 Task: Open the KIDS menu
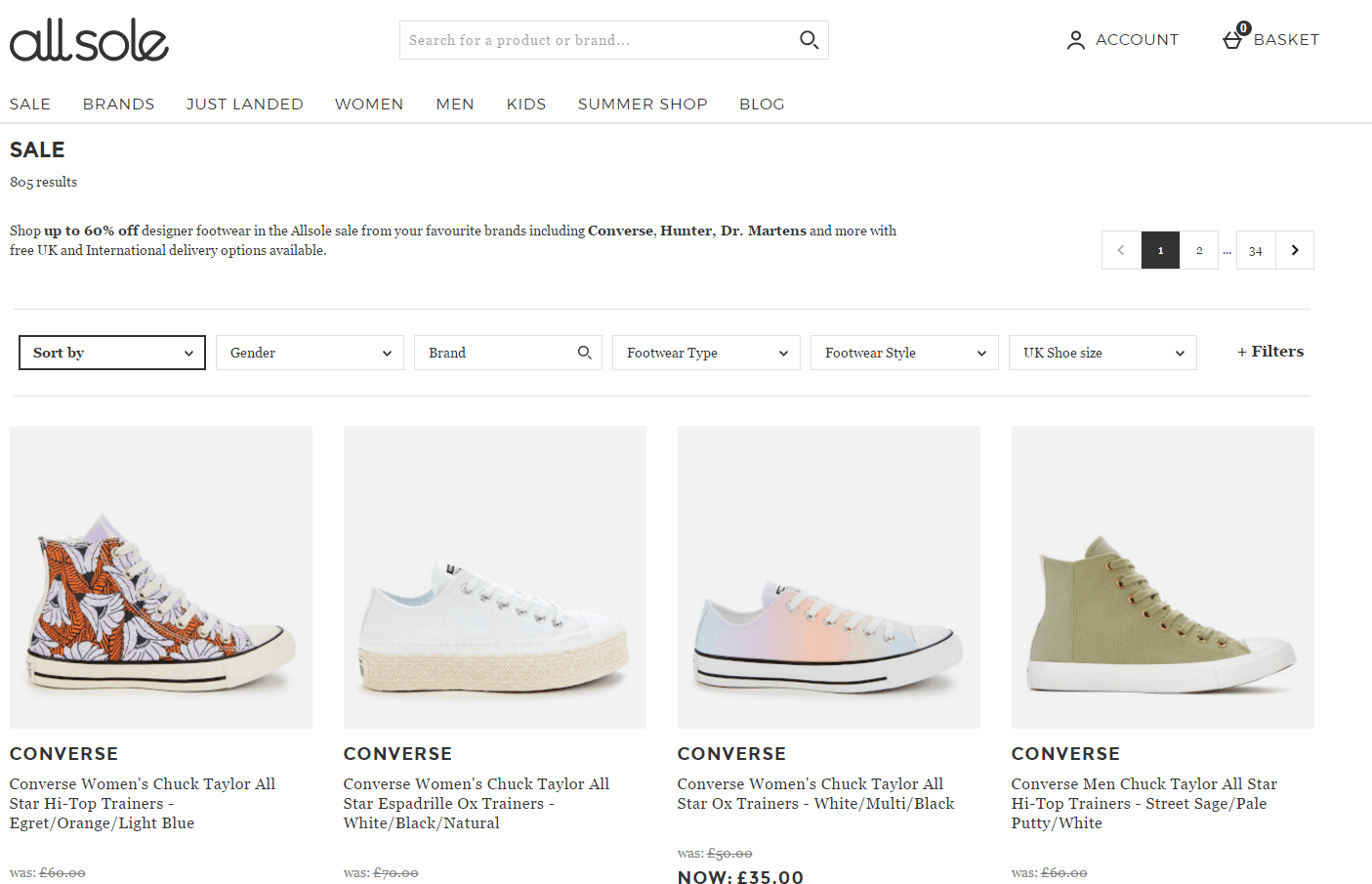[x=526, y=104]
